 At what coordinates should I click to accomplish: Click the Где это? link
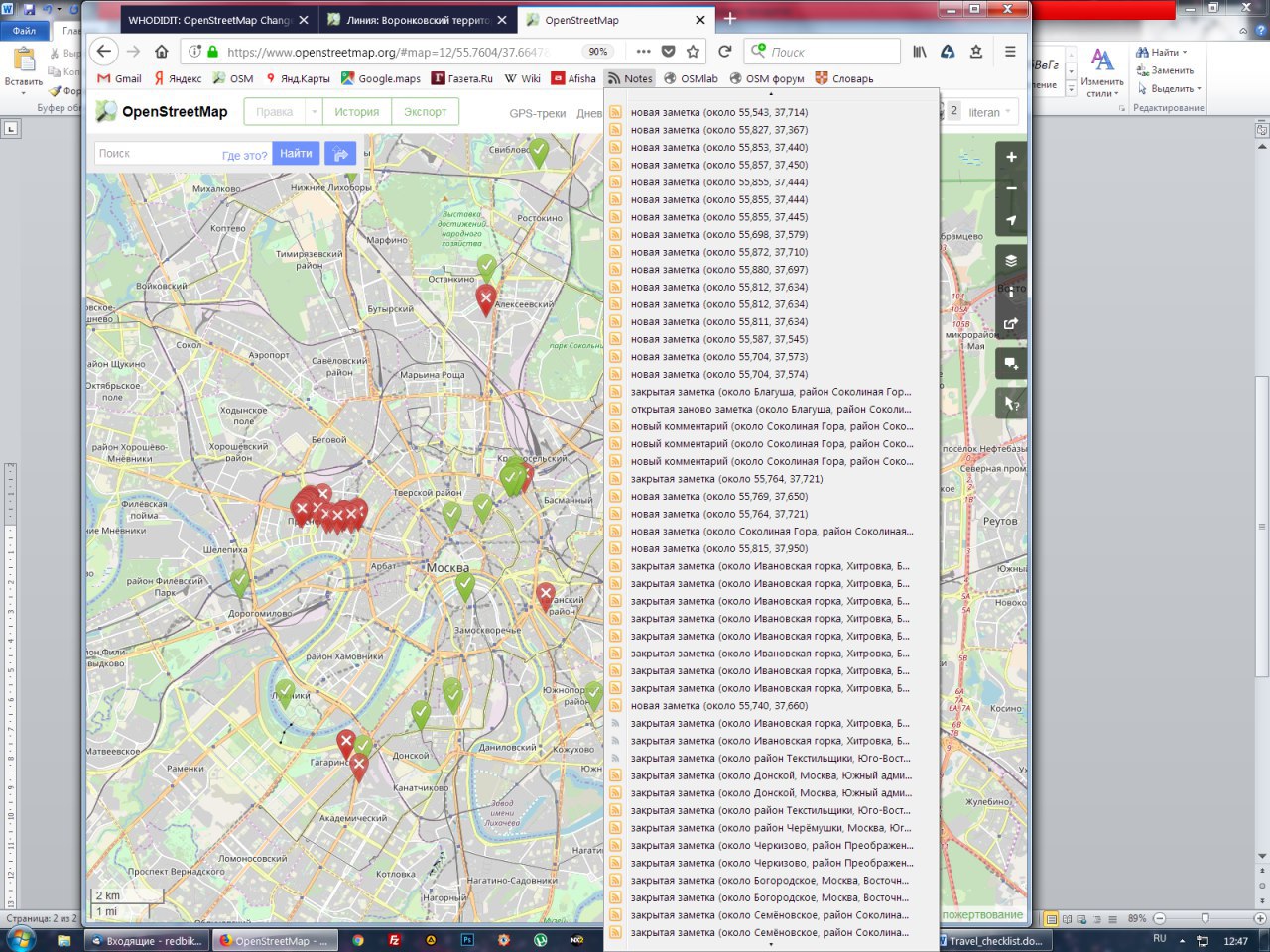[244, 155]
